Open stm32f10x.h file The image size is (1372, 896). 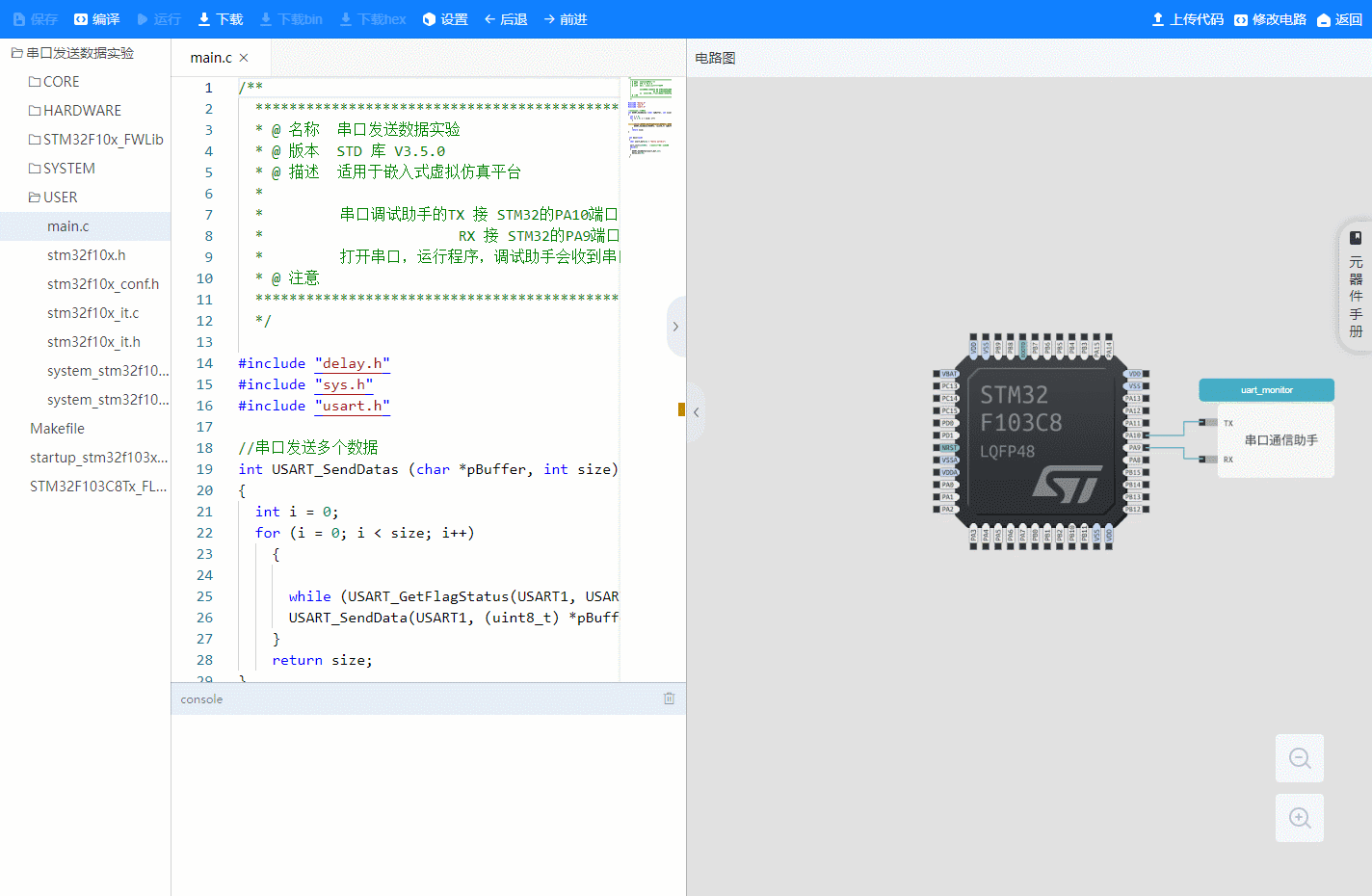click(87, 255)
